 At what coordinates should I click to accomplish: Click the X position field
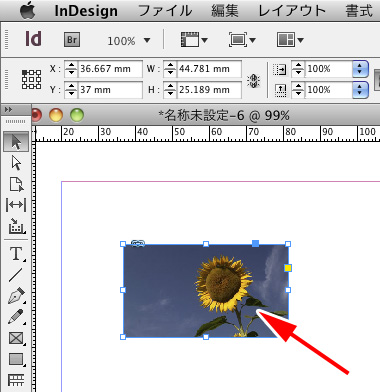[110, 69]
